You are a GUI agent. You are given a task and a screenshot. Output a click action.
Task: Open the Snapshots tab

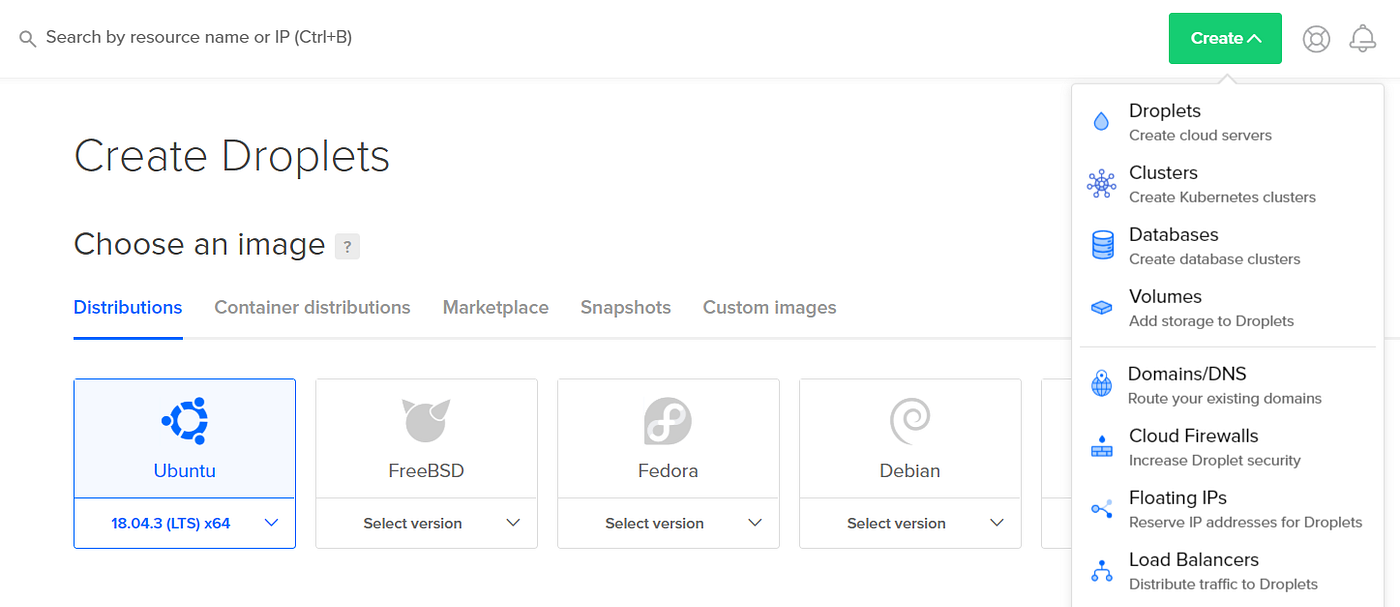(626, 308)
